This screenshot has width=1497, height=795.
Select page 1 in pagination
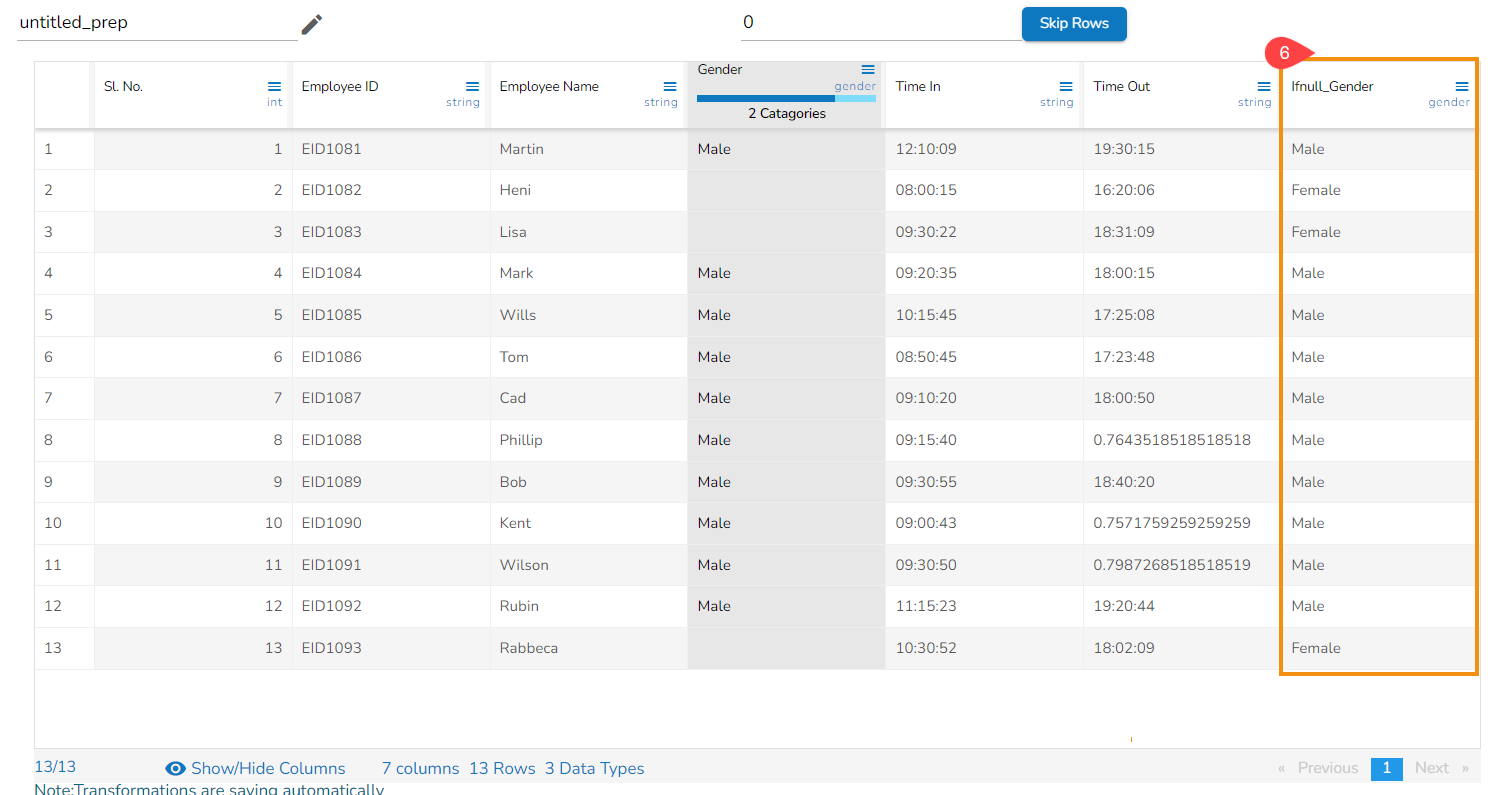click(1386, 768)
